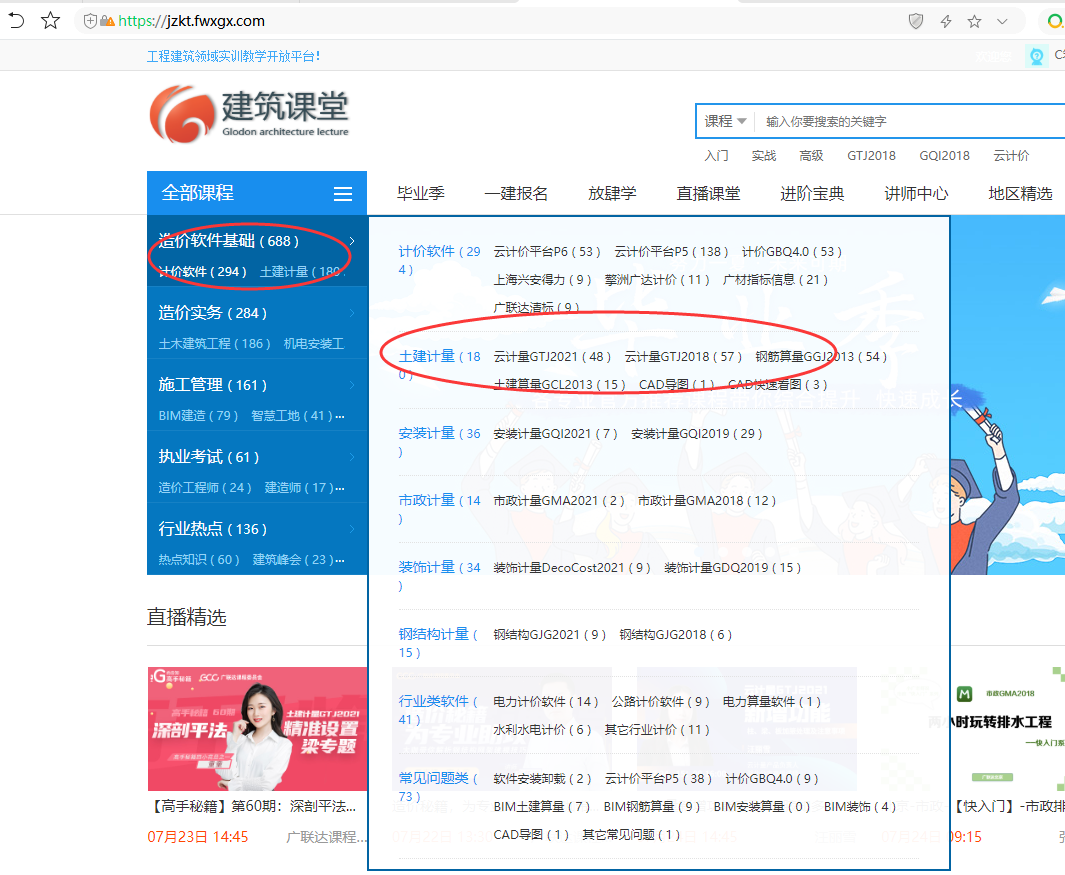Open 行业类软件 (41) subcategory heading
Screen dimensions: 1065x875
pyautogui.click(x=438, y=710)
